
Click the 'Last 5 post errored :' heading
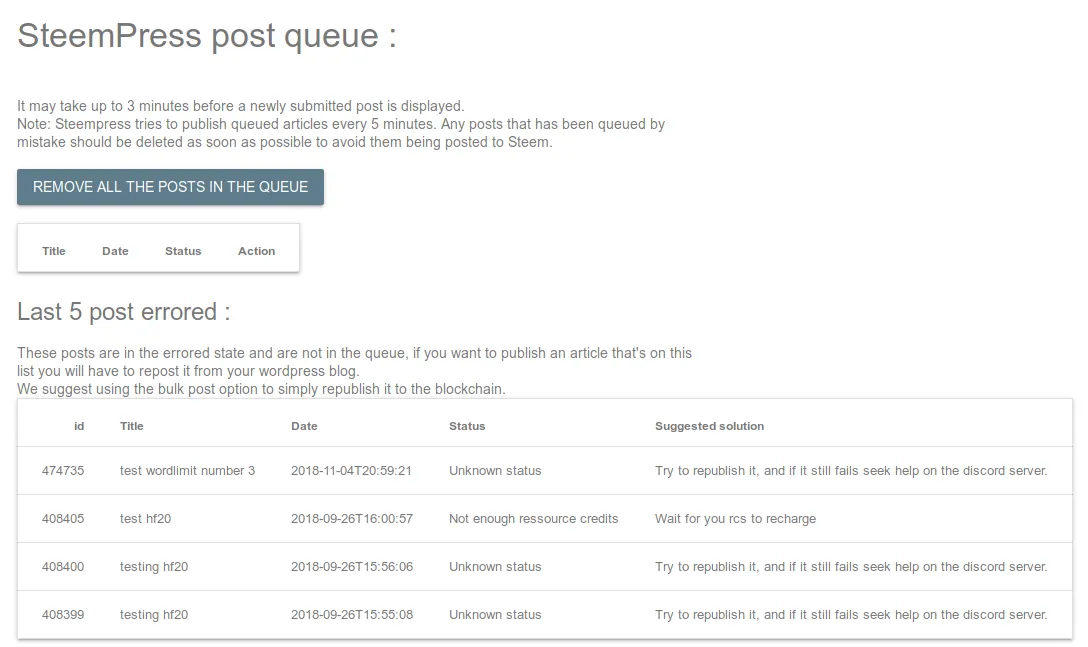[x=124, y=312]
